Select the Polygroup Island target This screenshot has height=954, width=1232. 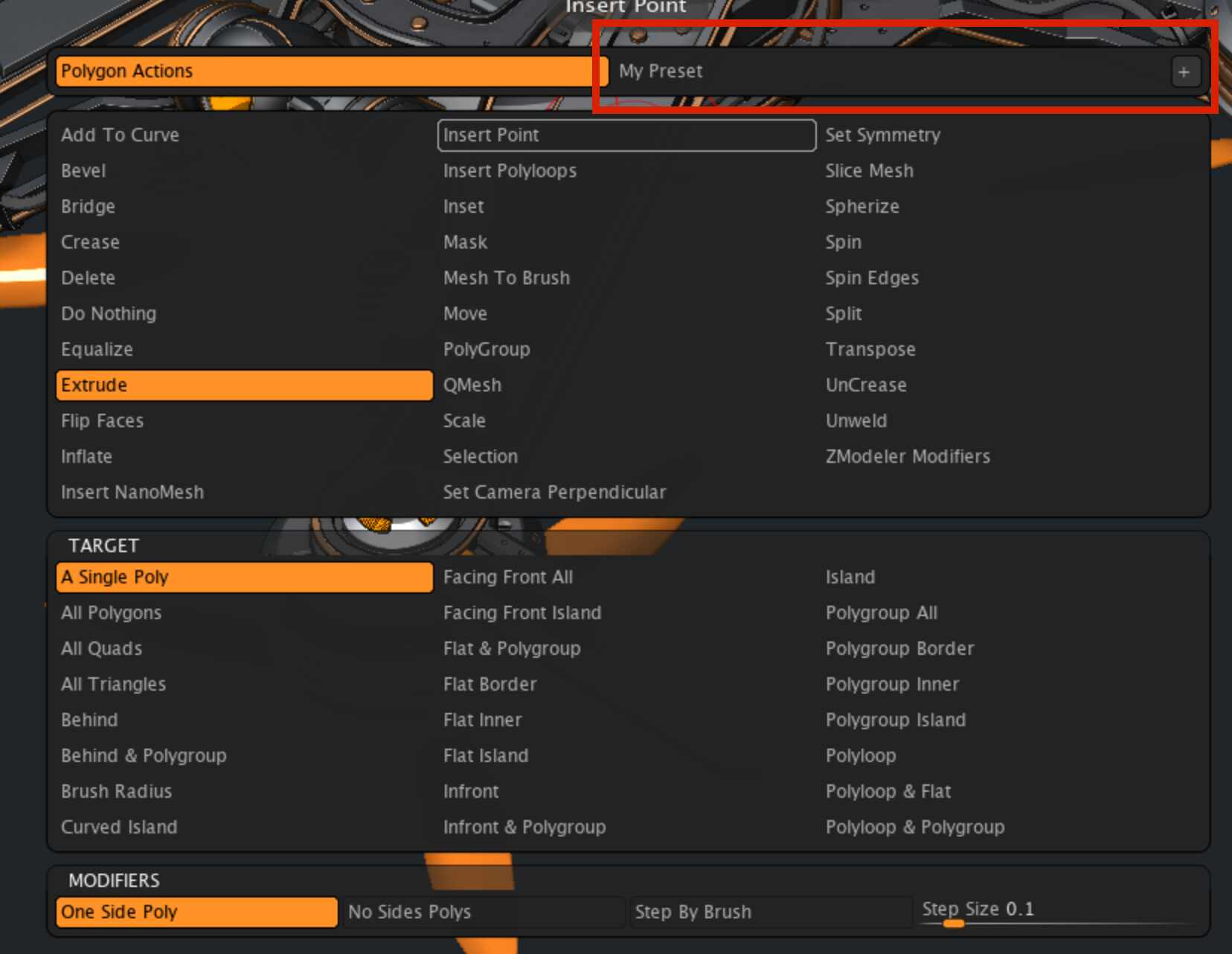click(x=895, y=720)
